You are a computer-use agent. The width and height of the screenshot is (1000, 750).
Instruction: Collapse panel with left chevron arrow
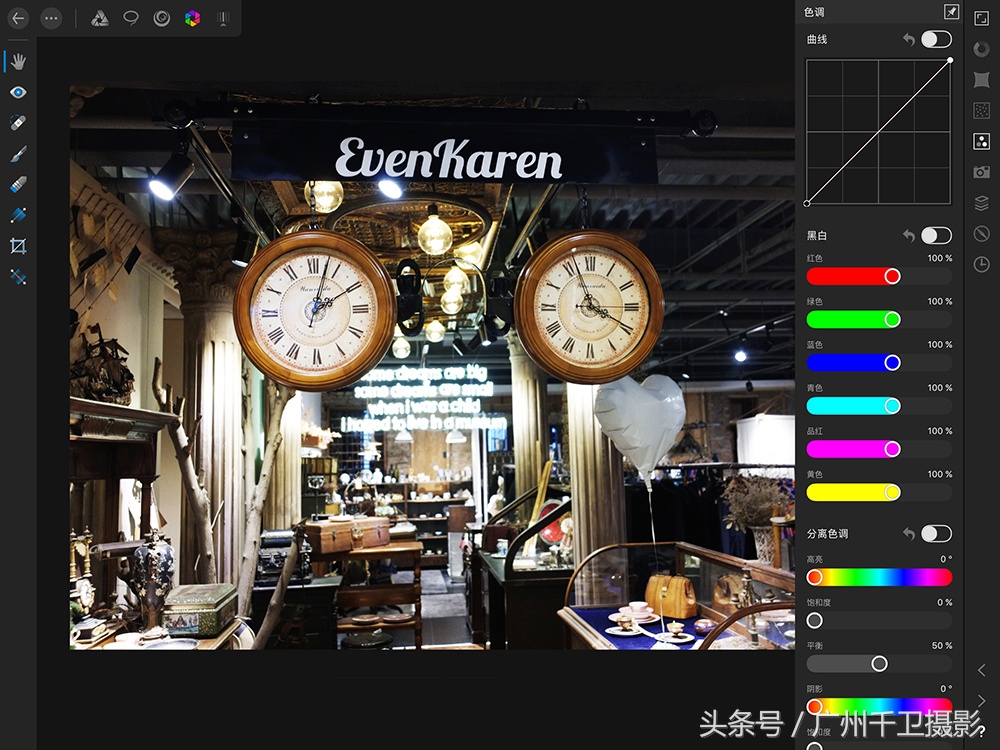[x=981, y=670]
